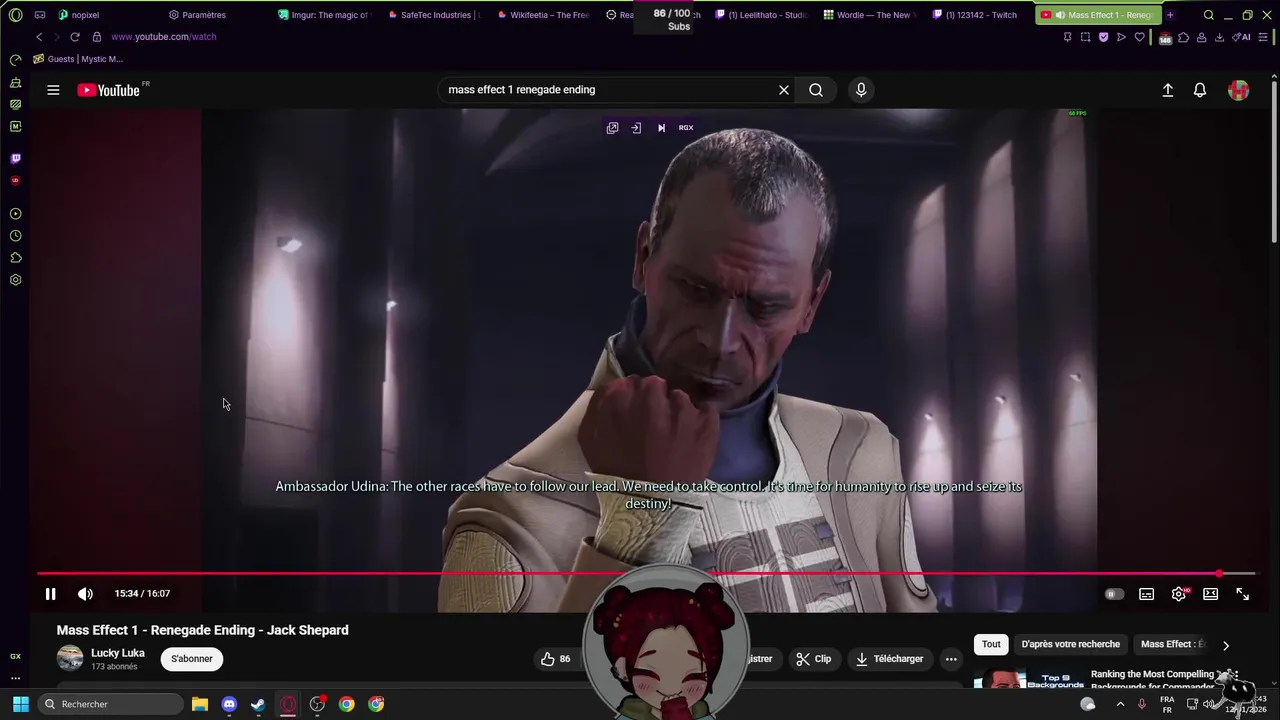
Task: Open Easy Setup toolbar menu
Action: [x=1263, y=37]
